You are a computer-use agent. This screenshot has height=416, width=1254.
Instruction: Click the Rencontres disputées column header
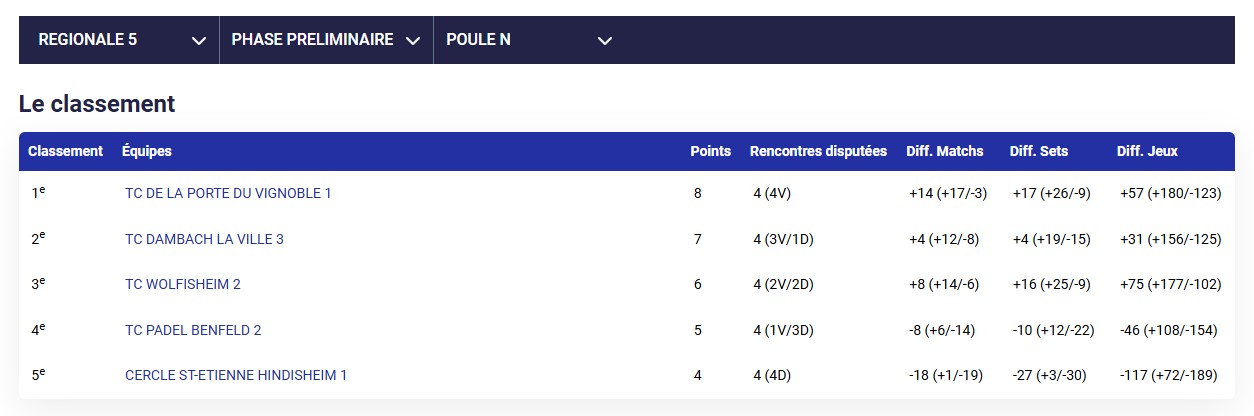coord(818,152)
